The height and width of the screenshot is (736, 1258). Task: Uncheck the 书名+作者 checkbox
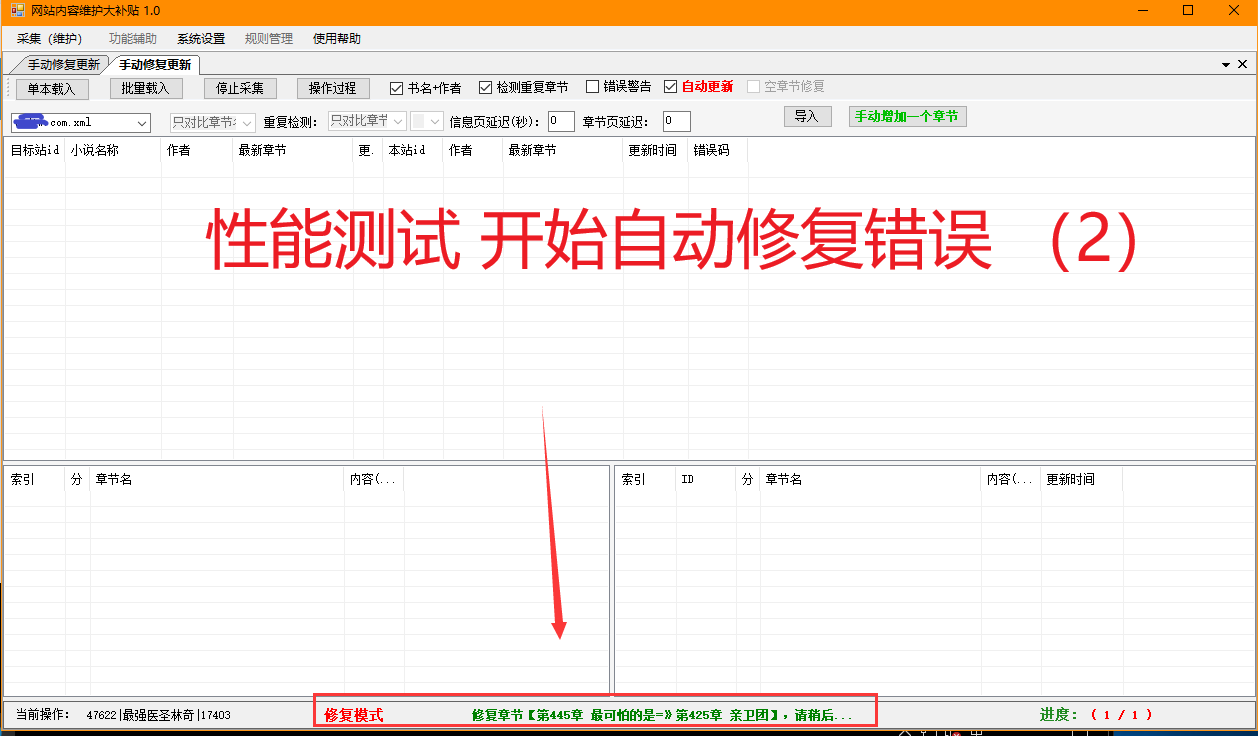(x=397, y=88)
